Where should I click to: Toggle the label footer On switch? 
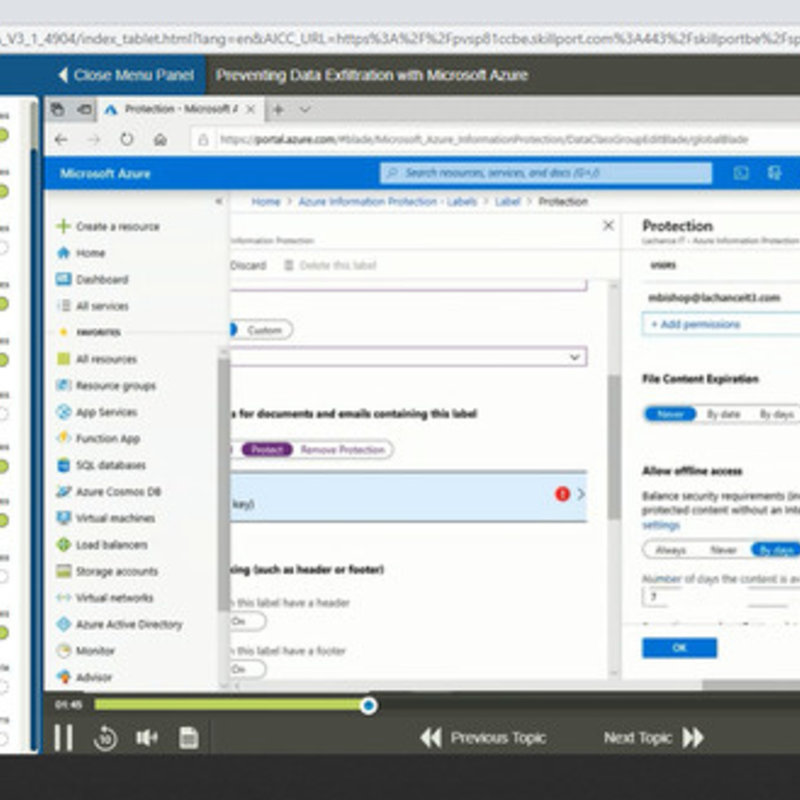(x=247, y=669)
